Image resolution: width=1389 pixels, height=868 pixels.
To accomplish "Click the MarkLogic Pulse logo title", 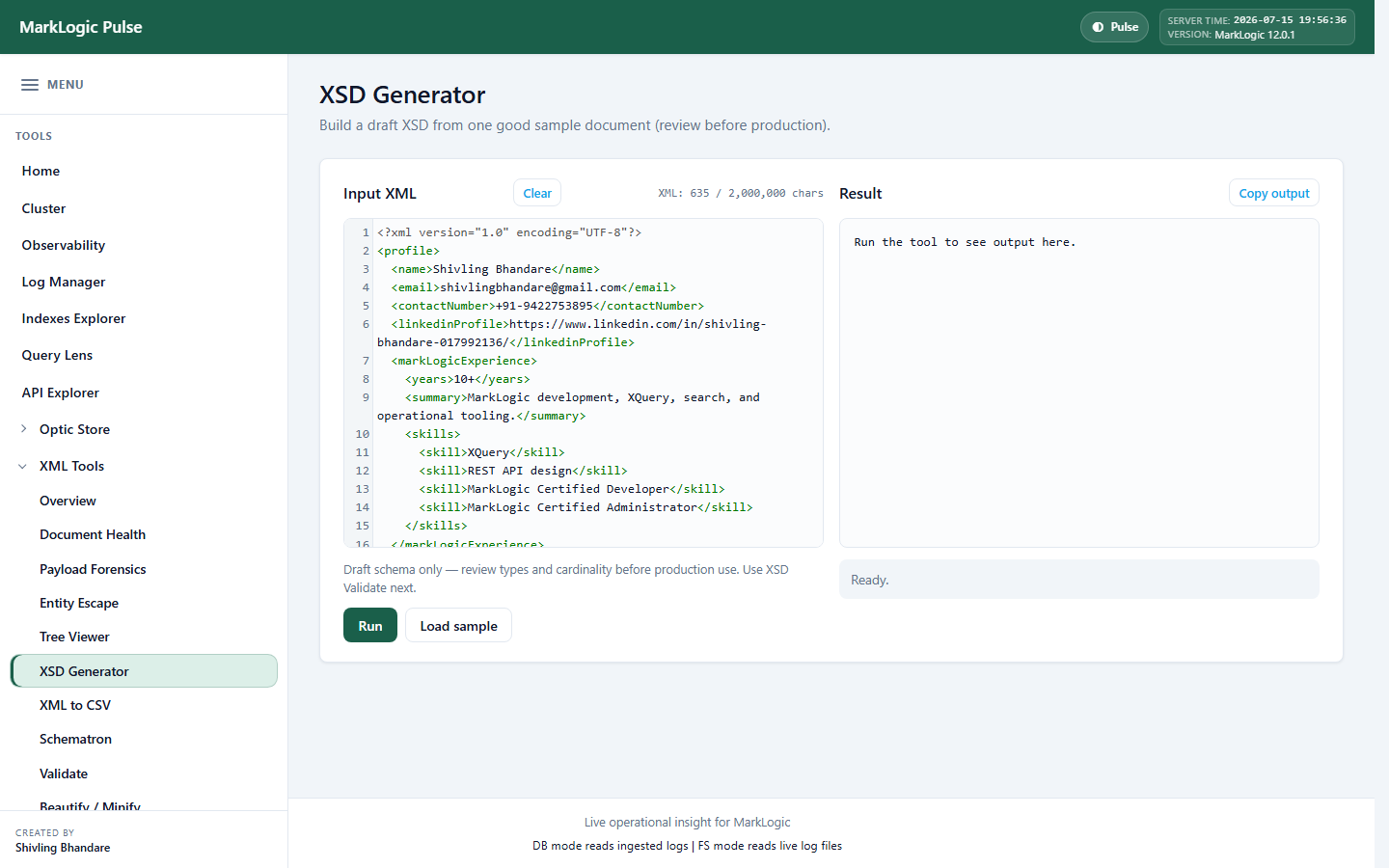I will coord(81,27).
